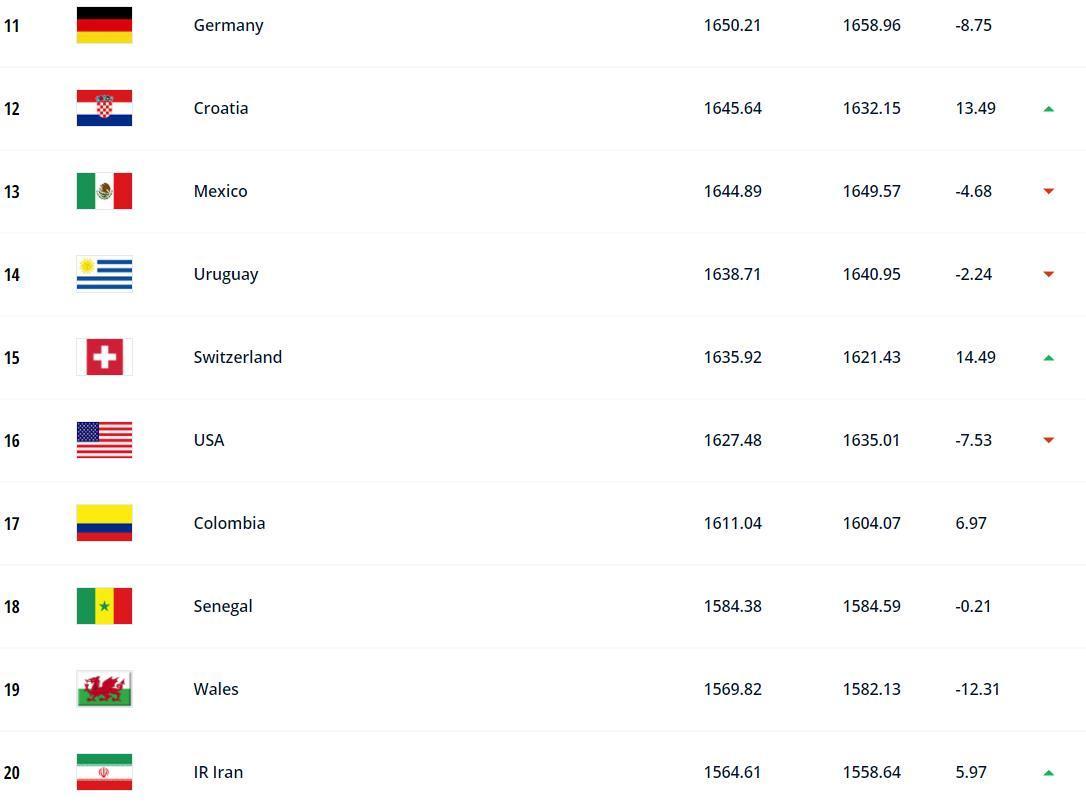
Task: Open the Colombia team name
Action: coord(229,523)
